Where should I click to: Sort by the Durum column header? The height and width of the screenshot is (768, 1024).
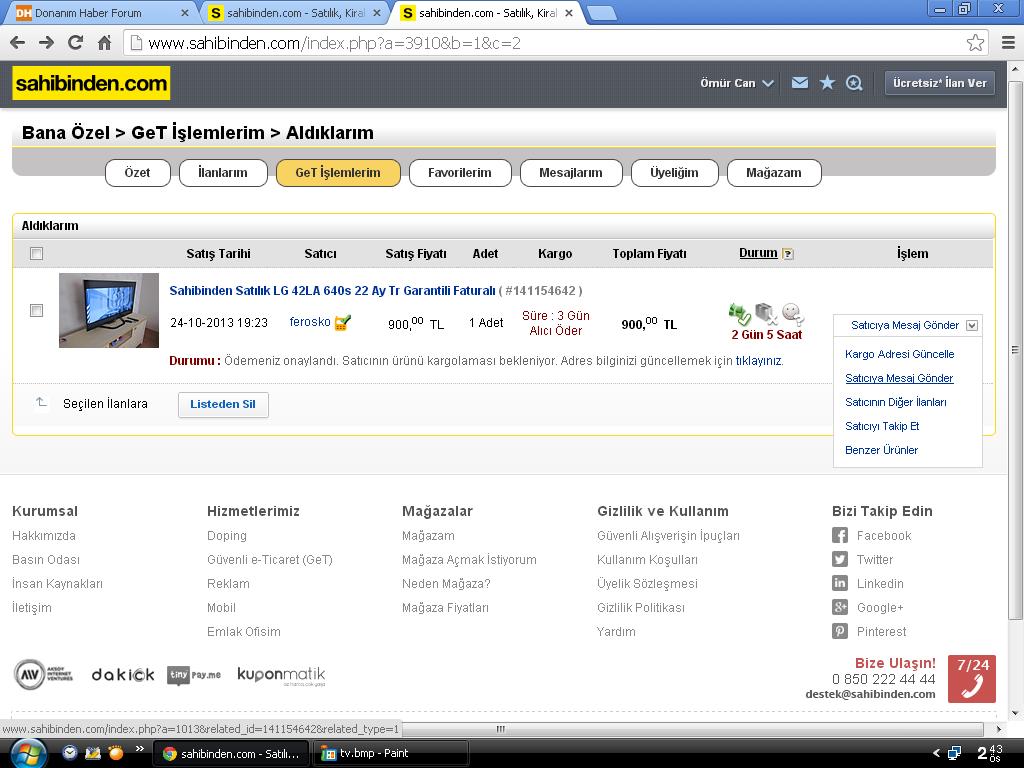pos(758,253)
